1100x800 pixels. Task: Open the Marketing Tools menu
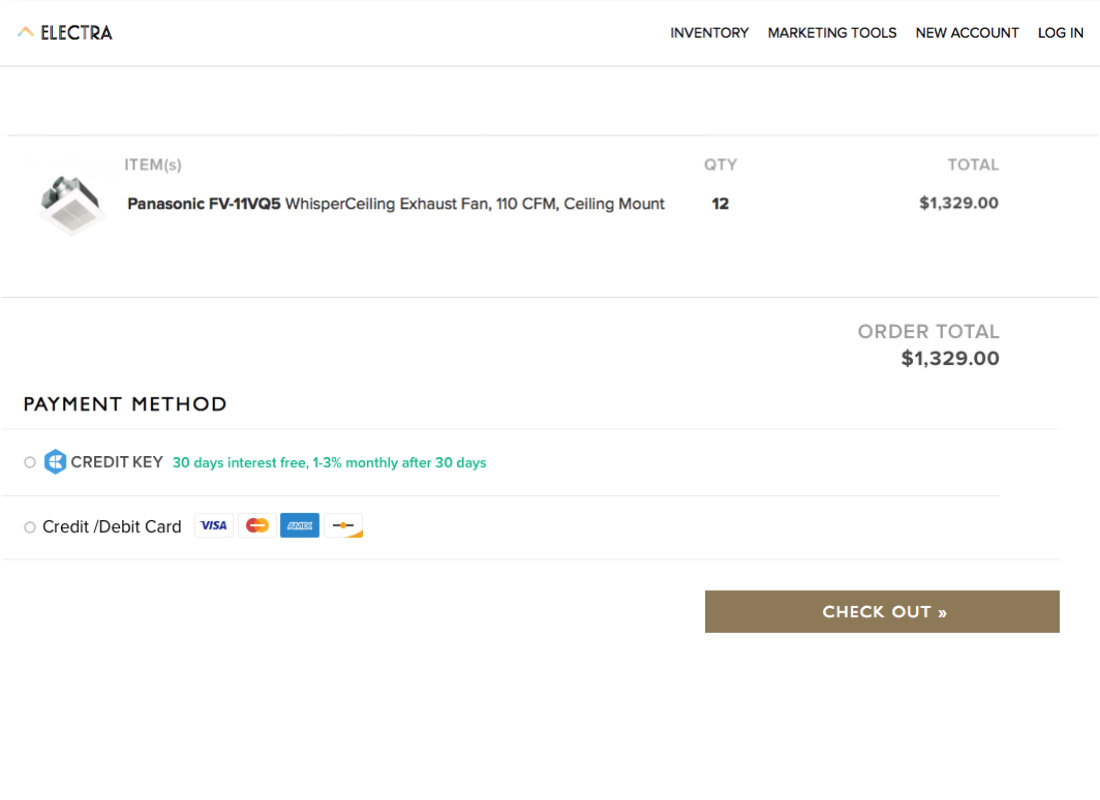pyautogui.click(x=832, y=33)
